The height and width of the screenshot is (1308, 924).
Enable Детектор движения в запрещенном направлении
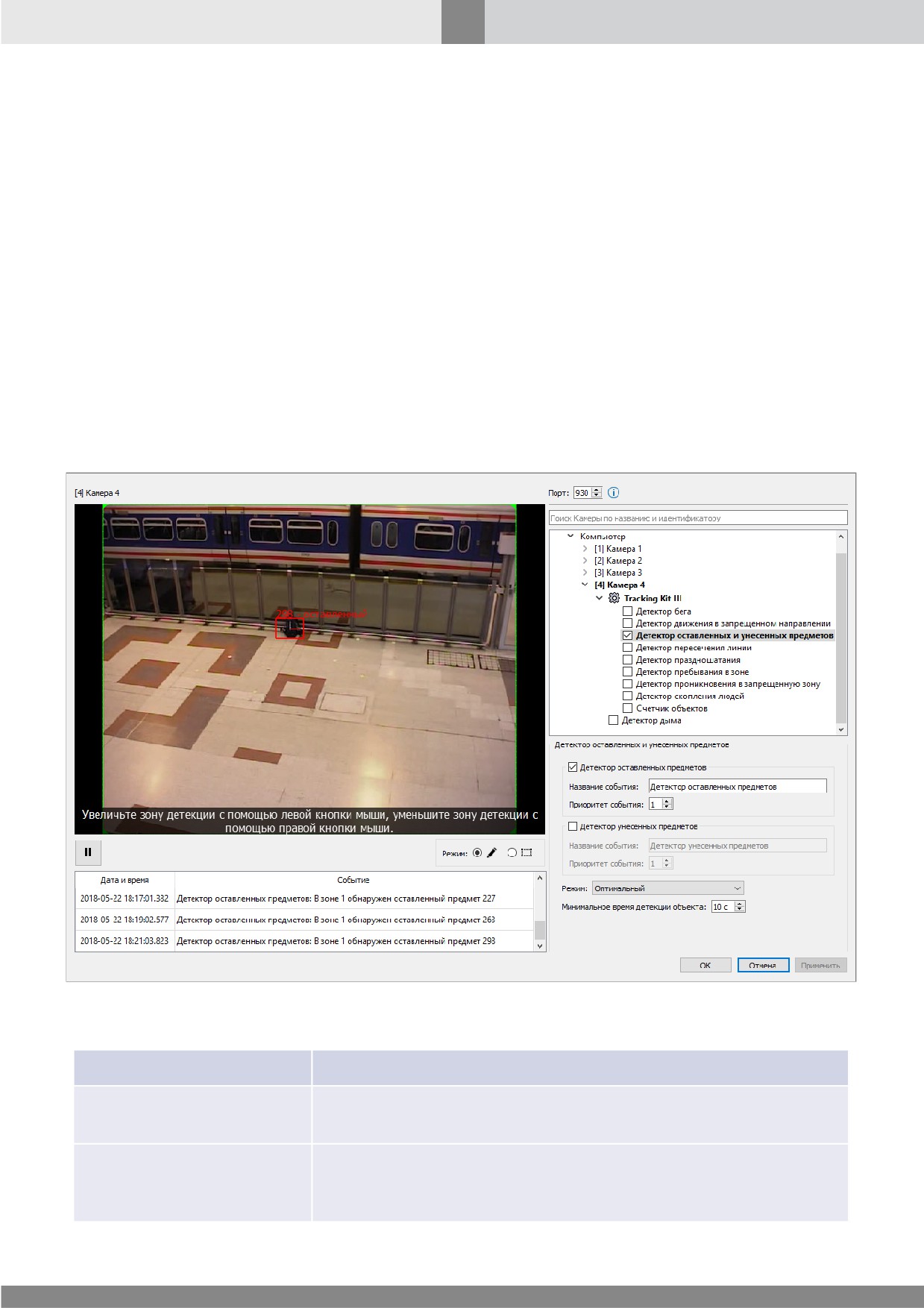coord(627,623)
